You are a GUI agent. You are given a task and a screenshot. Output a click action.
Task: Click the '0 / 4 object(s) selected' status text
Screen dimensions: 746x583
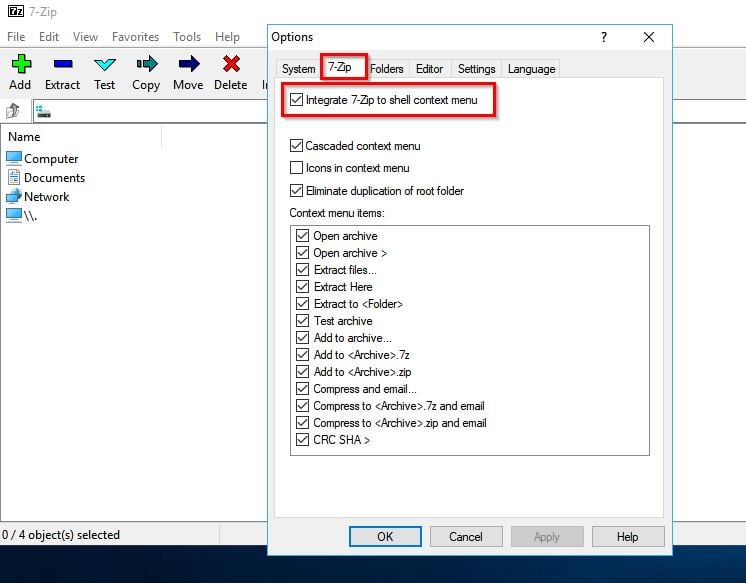(61, 535)
